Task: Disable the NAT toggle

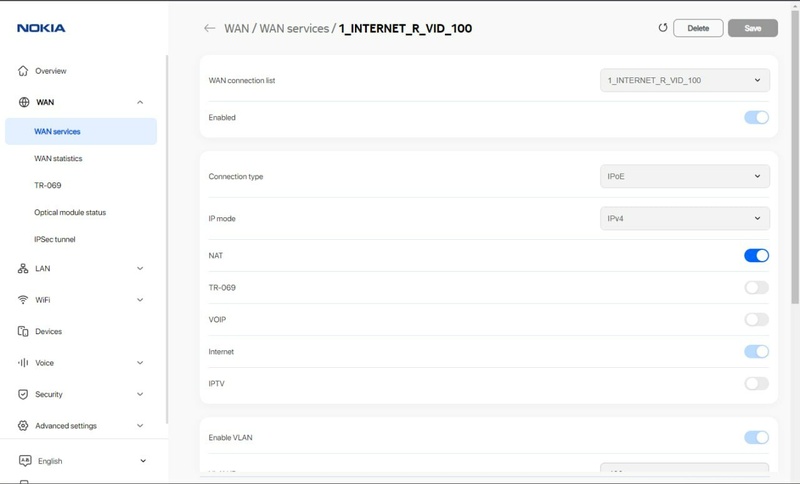Action: [756, 256]
